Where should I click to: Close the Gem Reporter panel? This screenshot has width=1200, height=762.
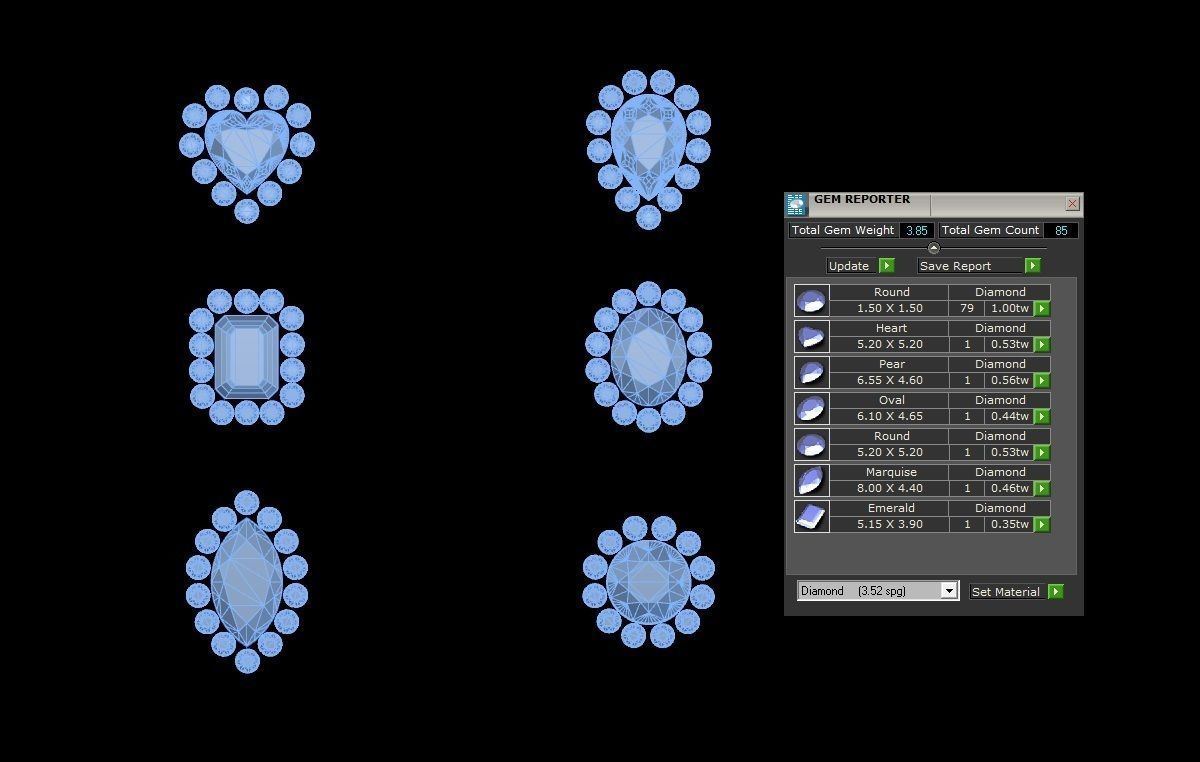1072,204
